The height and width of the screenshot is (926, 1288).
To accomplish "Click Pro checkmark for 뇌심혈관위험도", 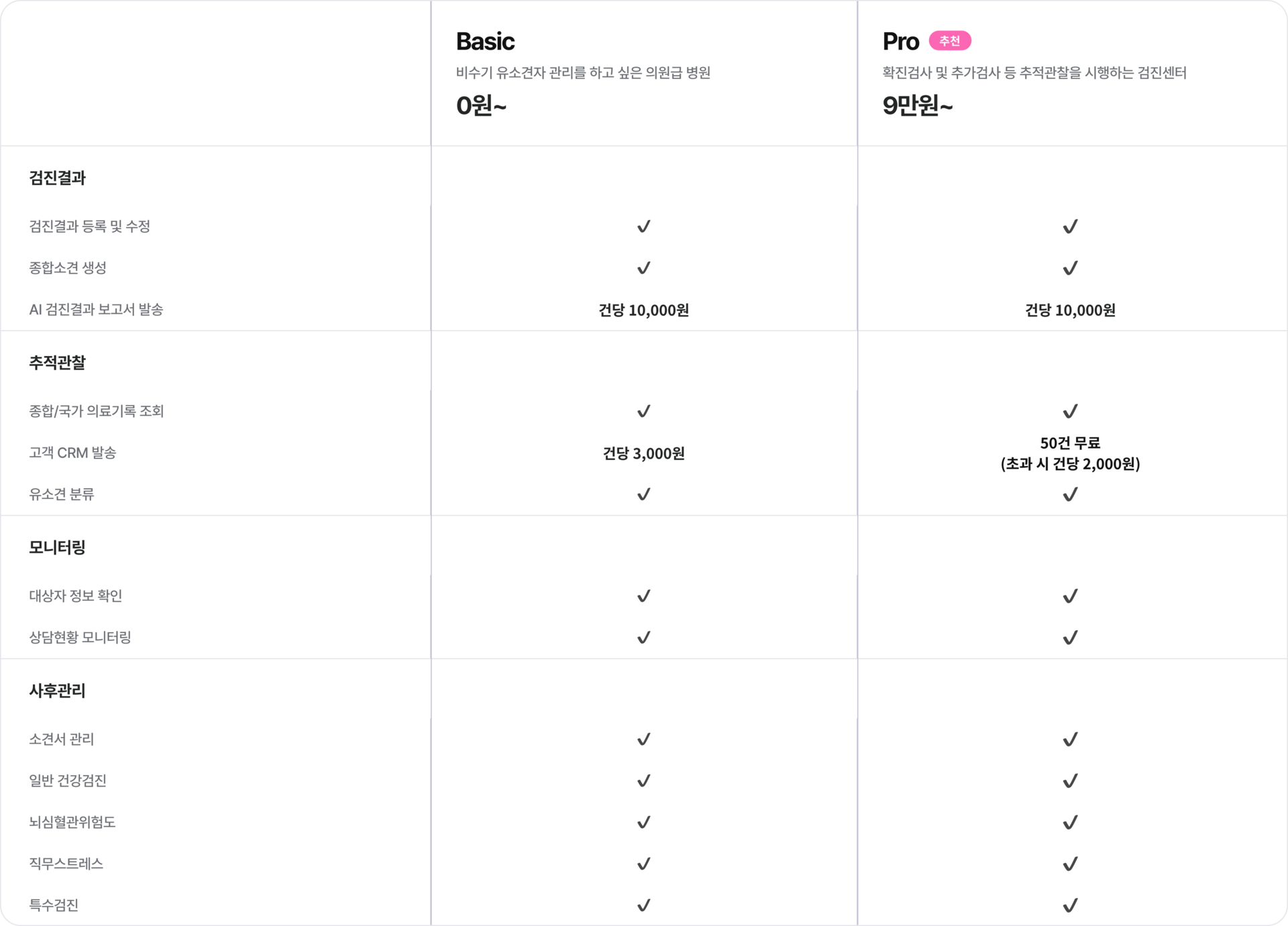I will tap(1070, 822).
